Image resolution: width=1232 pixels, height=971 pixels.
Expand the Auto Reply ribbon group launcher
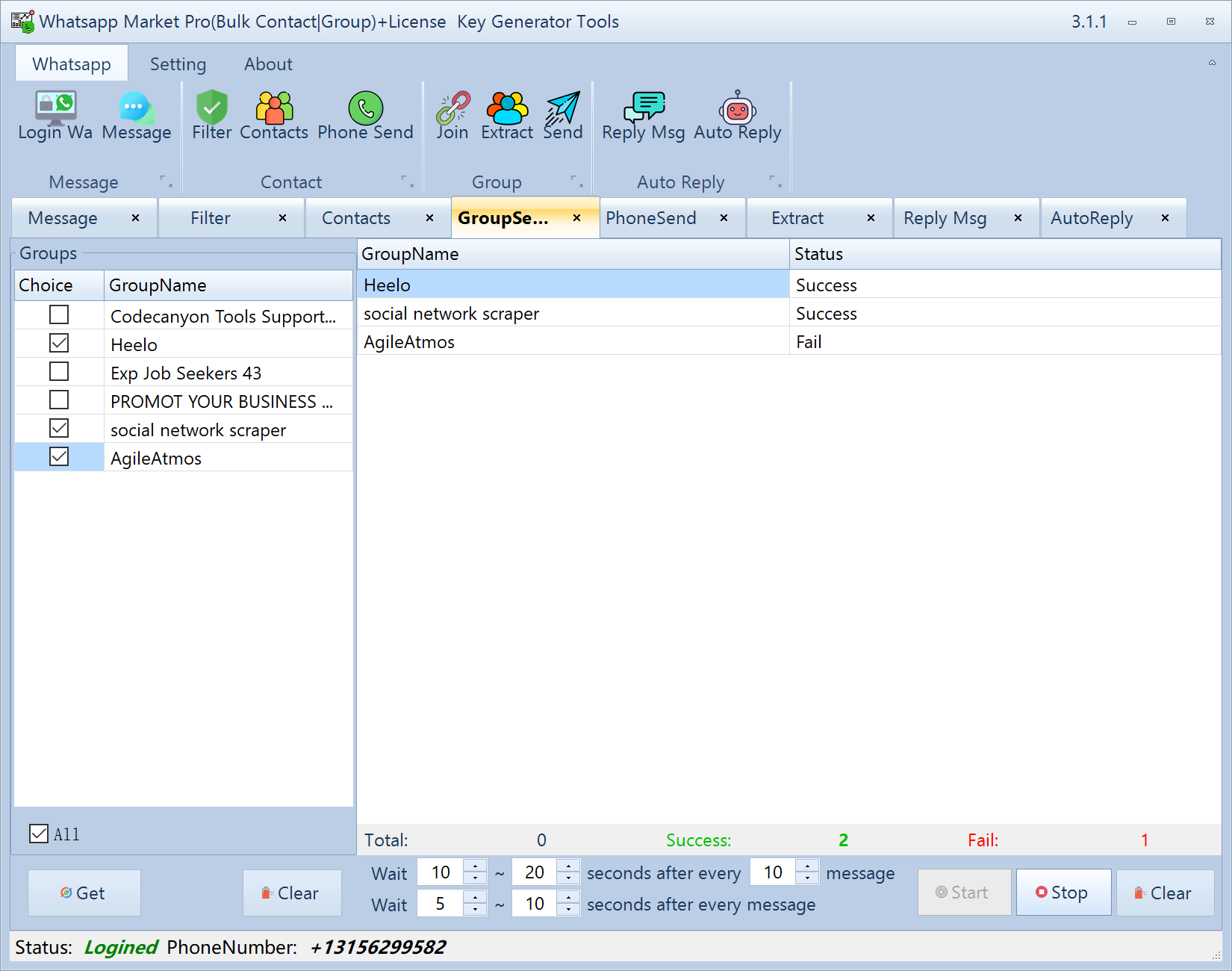click(775, 182)
